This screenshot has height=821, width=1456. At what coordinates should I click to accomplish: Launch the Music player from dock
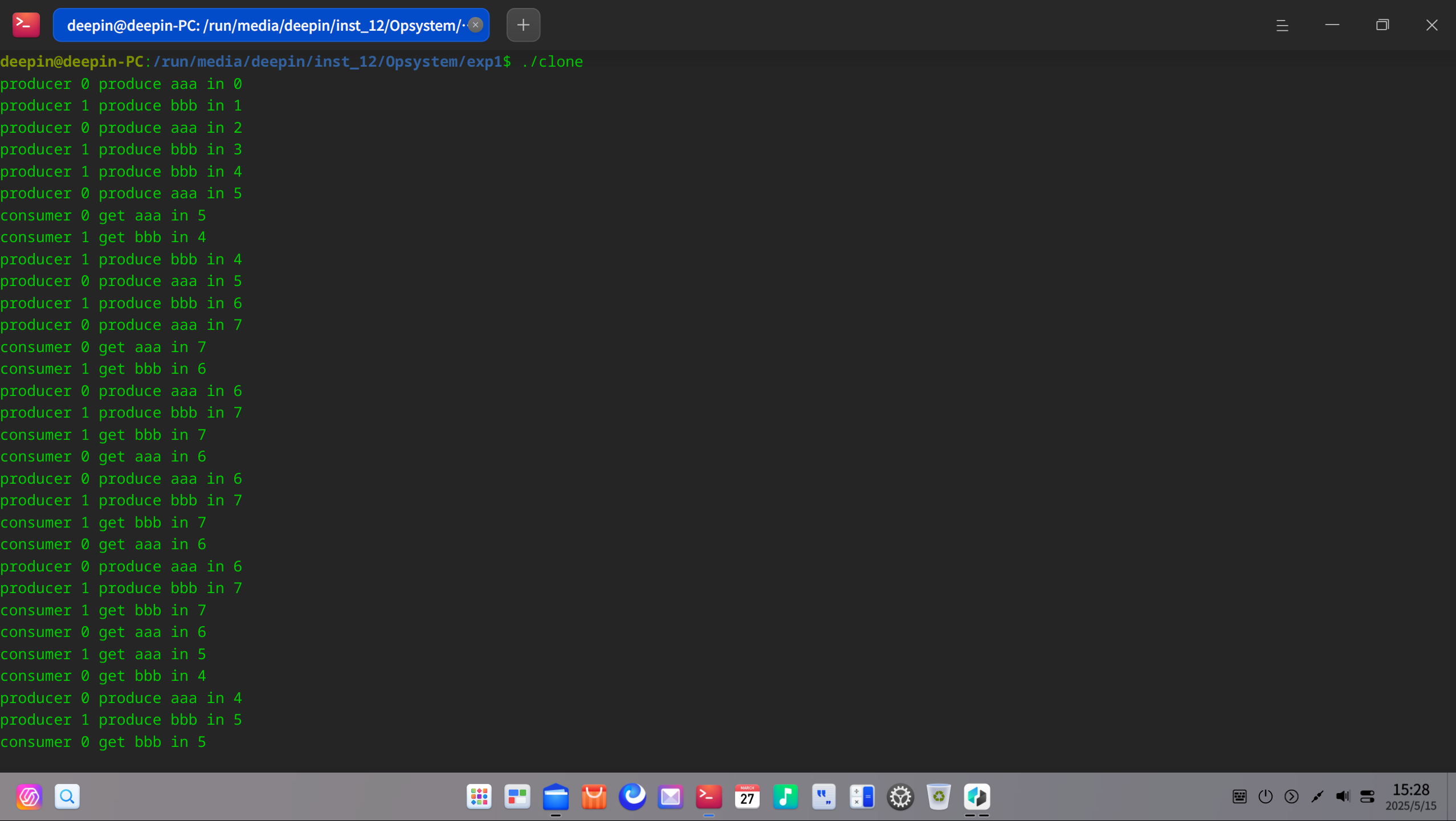click(785, 797)
